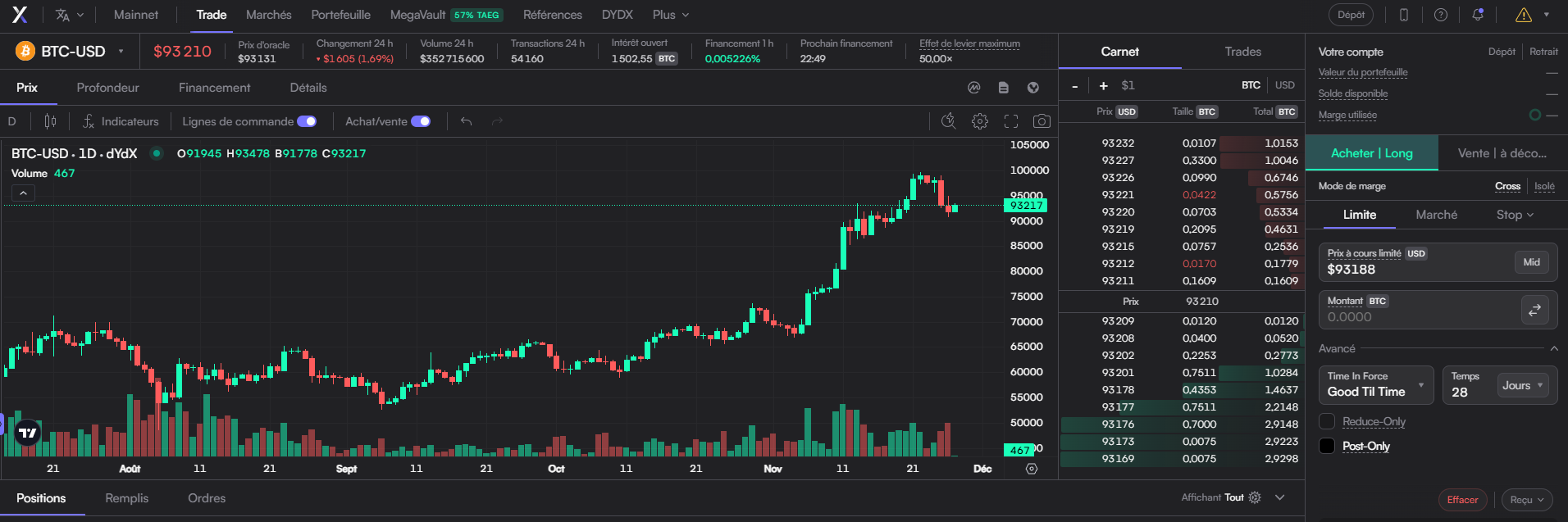Open the project website globe icon

[x=1033, y=88]
